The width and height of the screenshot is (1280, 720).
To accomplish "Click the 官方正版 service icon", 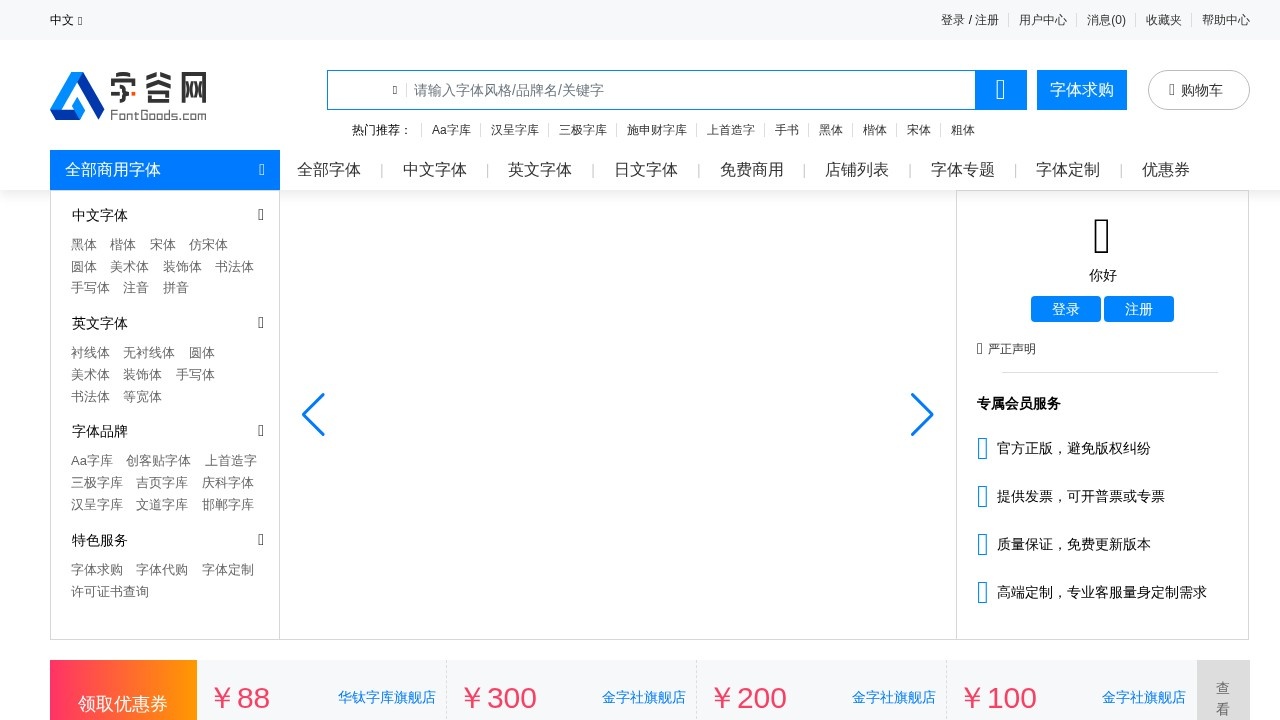I will pos(982,448).
